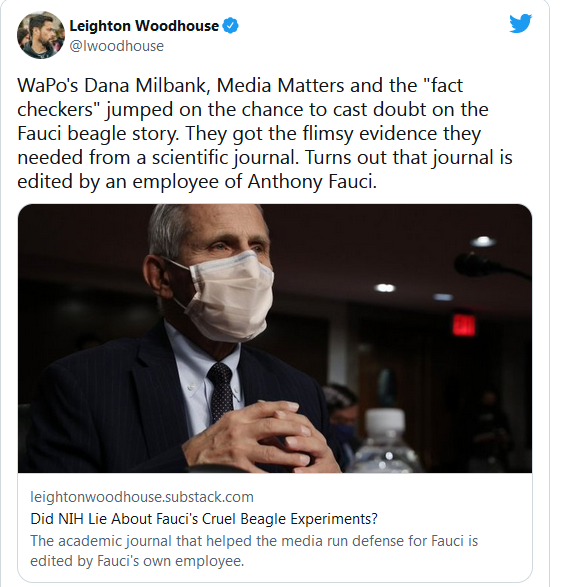Click the polka dot tie in the photo

click(220, 391)
